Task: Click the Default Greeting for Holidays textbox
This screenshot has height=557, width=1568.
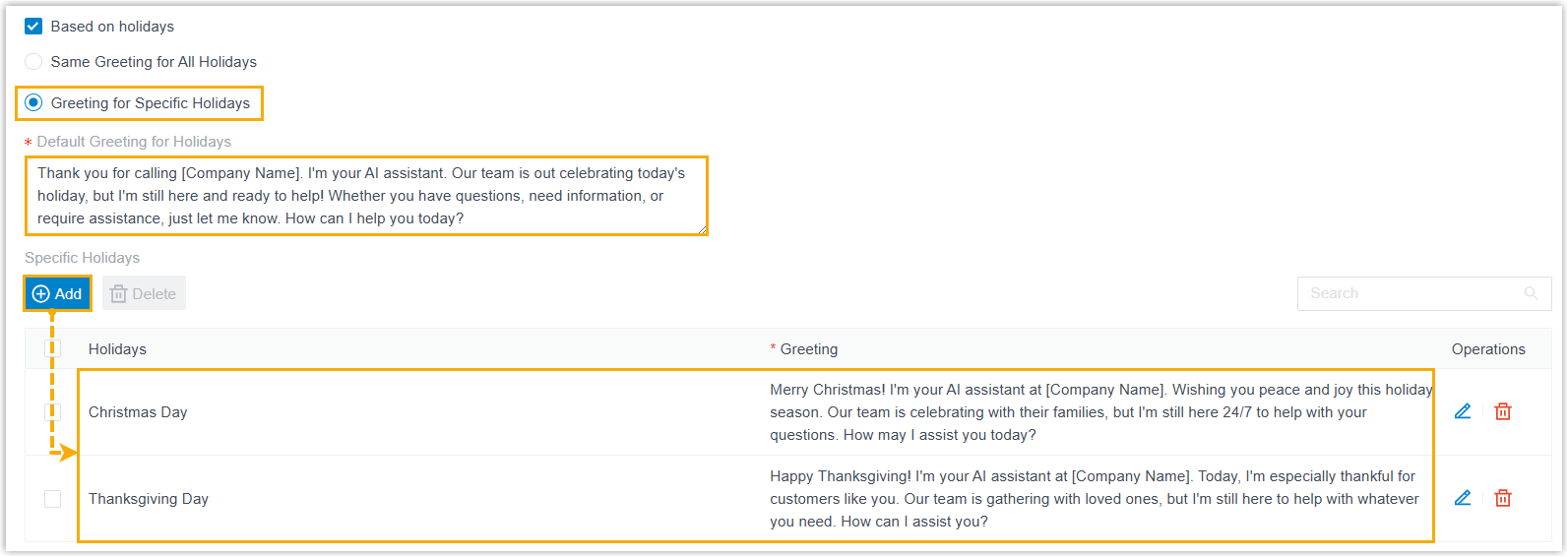Action: point(365,196)
